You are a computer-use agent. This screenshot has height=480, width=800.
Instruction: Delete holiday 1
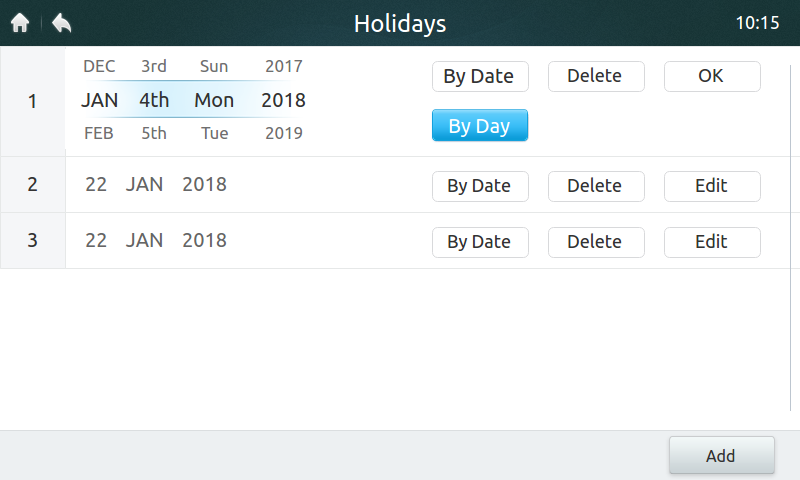(x=595, y=76)
